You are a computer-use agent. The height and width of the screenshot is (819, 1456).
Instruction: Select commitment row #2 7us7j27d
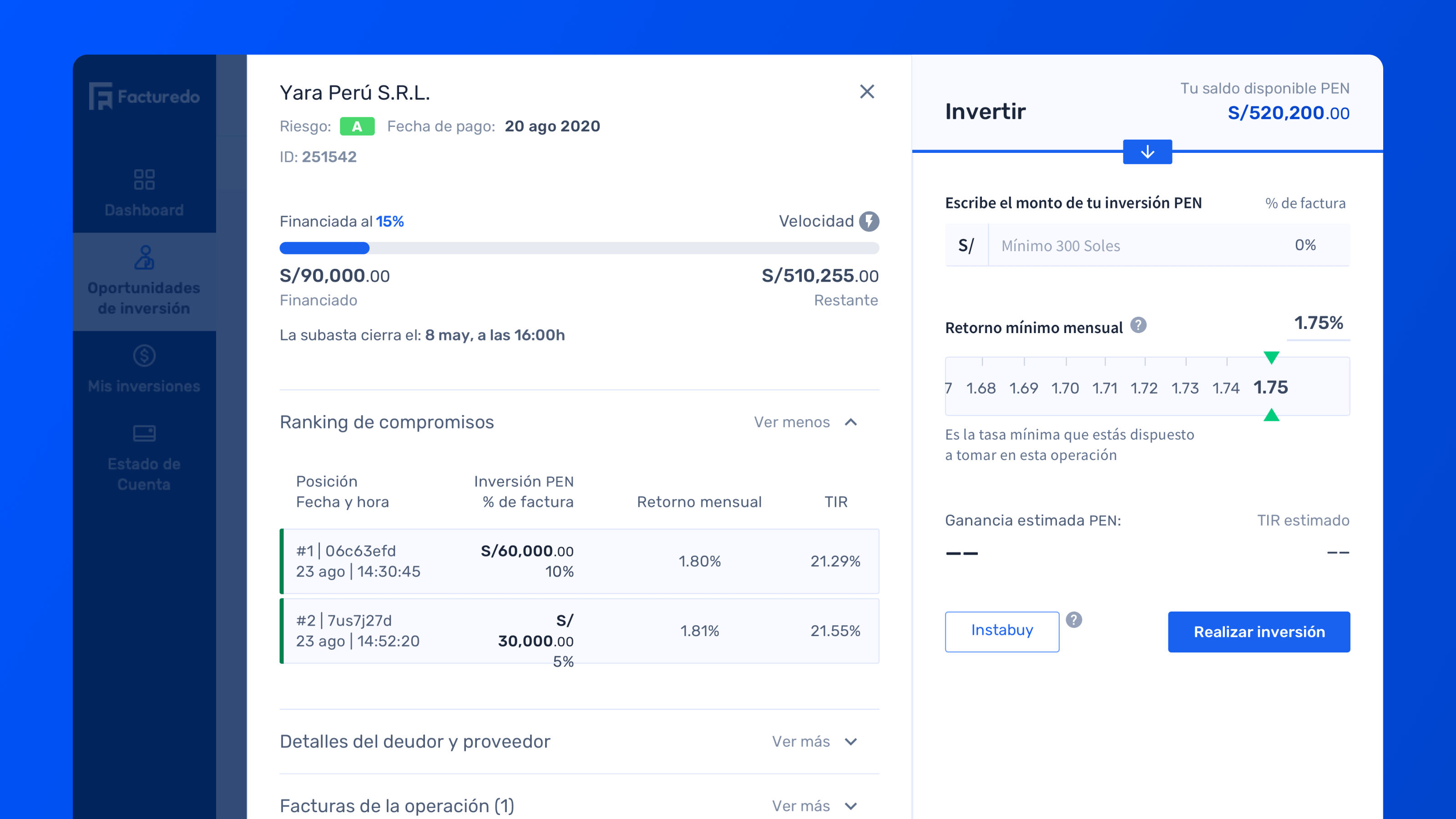pos(579,631)
